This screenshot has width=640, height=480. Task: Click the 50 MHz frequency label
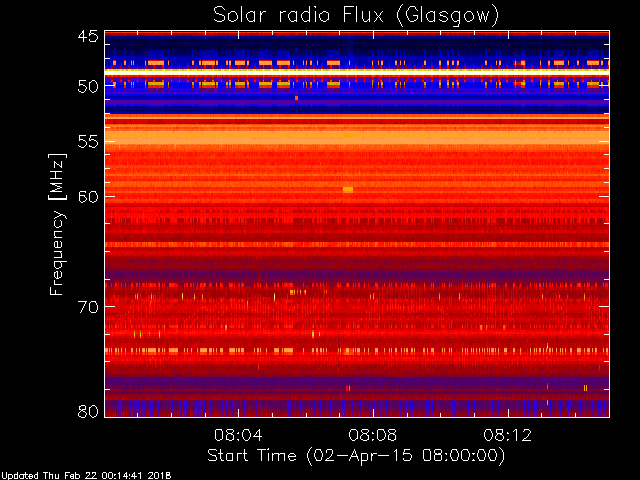pos(88,86)
